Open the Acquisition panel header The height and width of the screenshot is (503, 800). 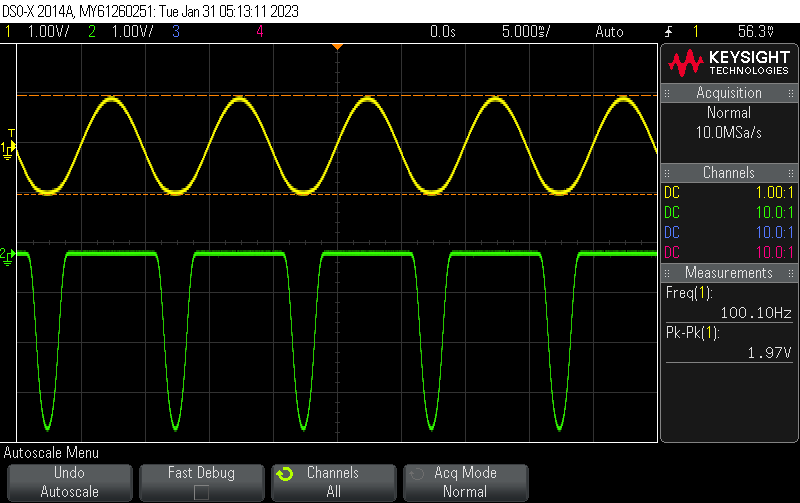[x=729, y=93]
